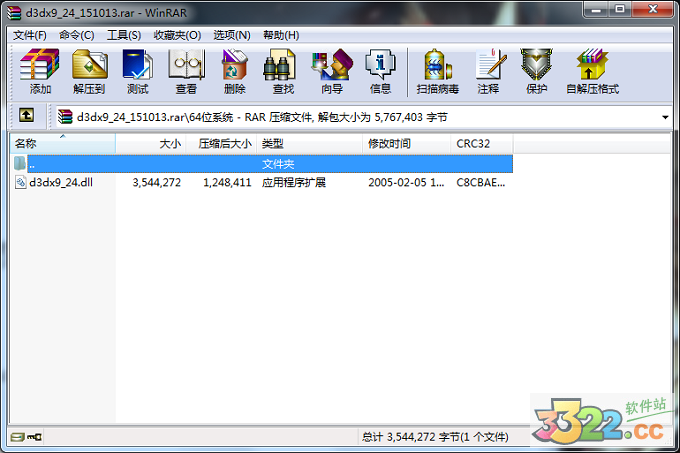Open the 命令(C) menu
This screenshot has width=680, height=453.
click(x=77, y=35)
